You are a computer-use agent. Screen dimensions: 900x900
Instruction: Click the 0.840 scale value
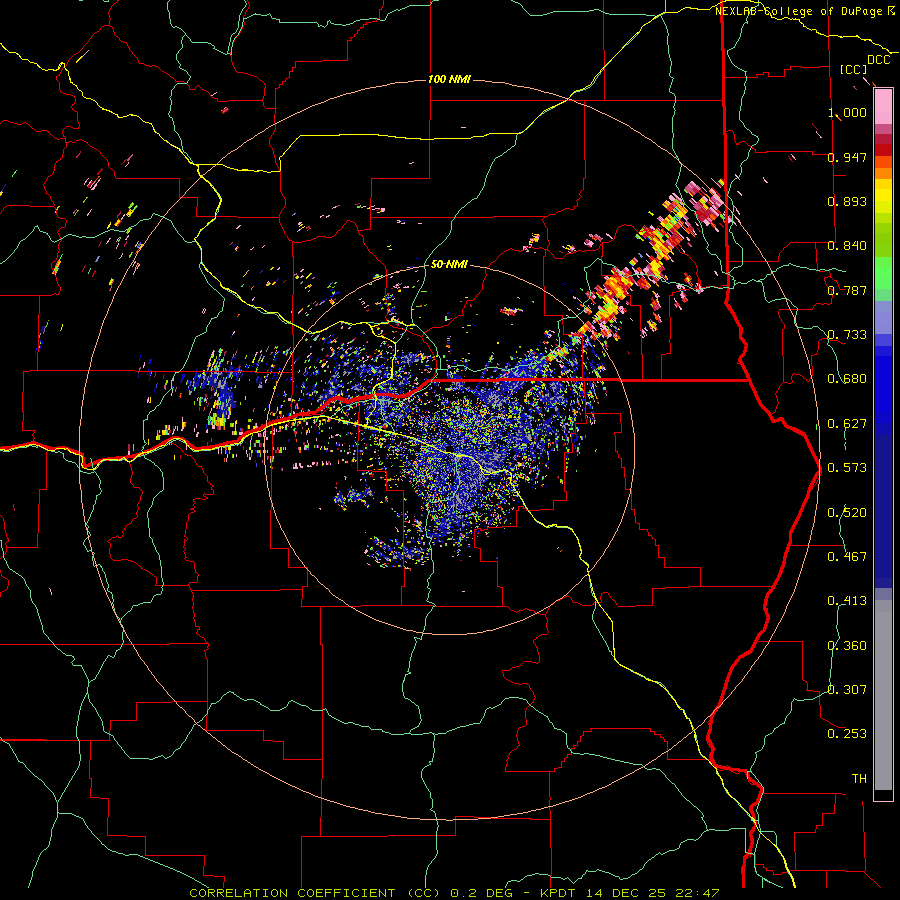tap(847, 246)
